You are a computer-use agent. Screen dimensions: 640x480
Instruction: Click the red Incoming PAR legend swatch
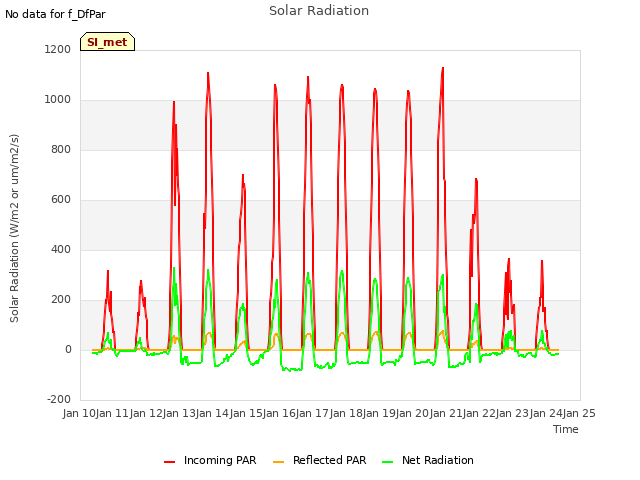(x=169, y=462)
